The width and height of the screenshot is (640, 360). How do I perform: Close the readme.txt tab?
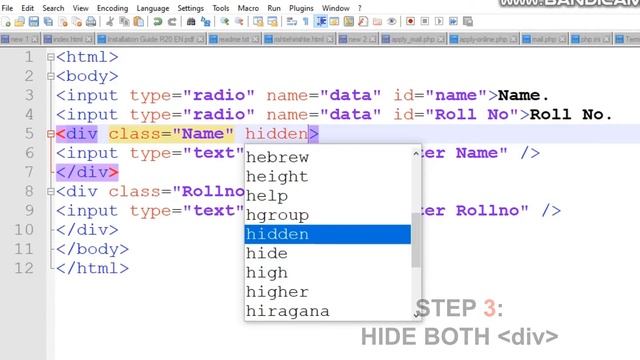255,39
